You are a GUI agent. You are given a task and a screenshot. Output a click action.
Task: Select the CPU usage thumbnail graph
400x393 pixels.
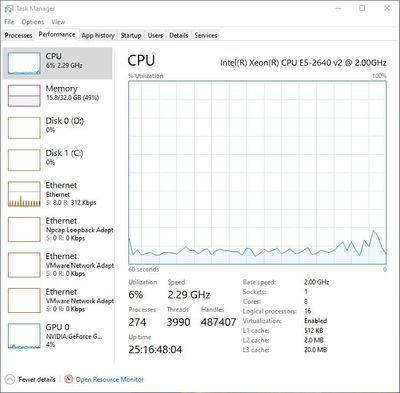(24, 63)
